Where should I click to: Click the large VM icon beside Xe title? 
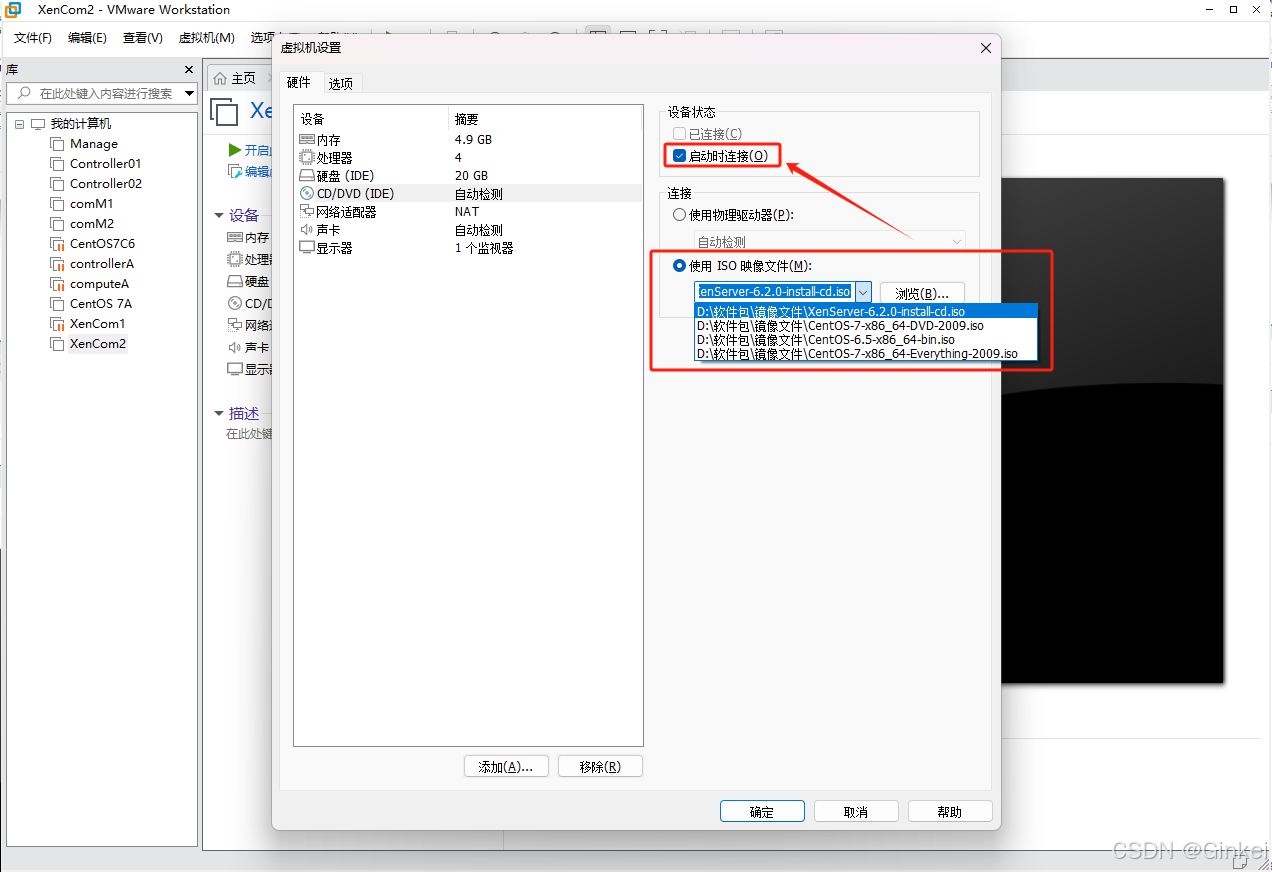click(225, 111)
